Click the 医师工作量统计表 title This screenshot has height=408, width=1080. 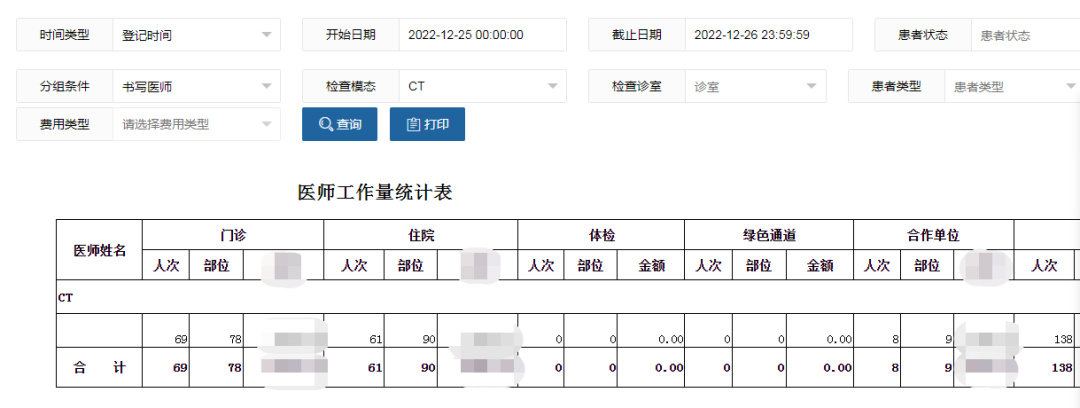[x=375, y=192]
